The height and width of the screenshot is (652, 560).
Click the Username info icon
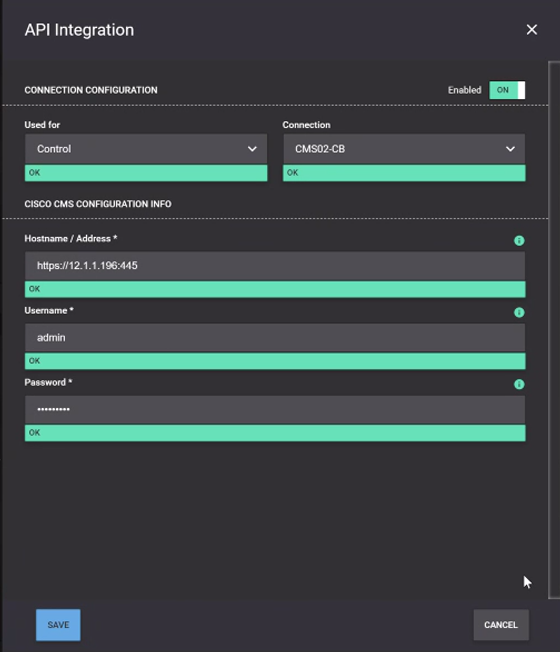(x=519, y=312)
